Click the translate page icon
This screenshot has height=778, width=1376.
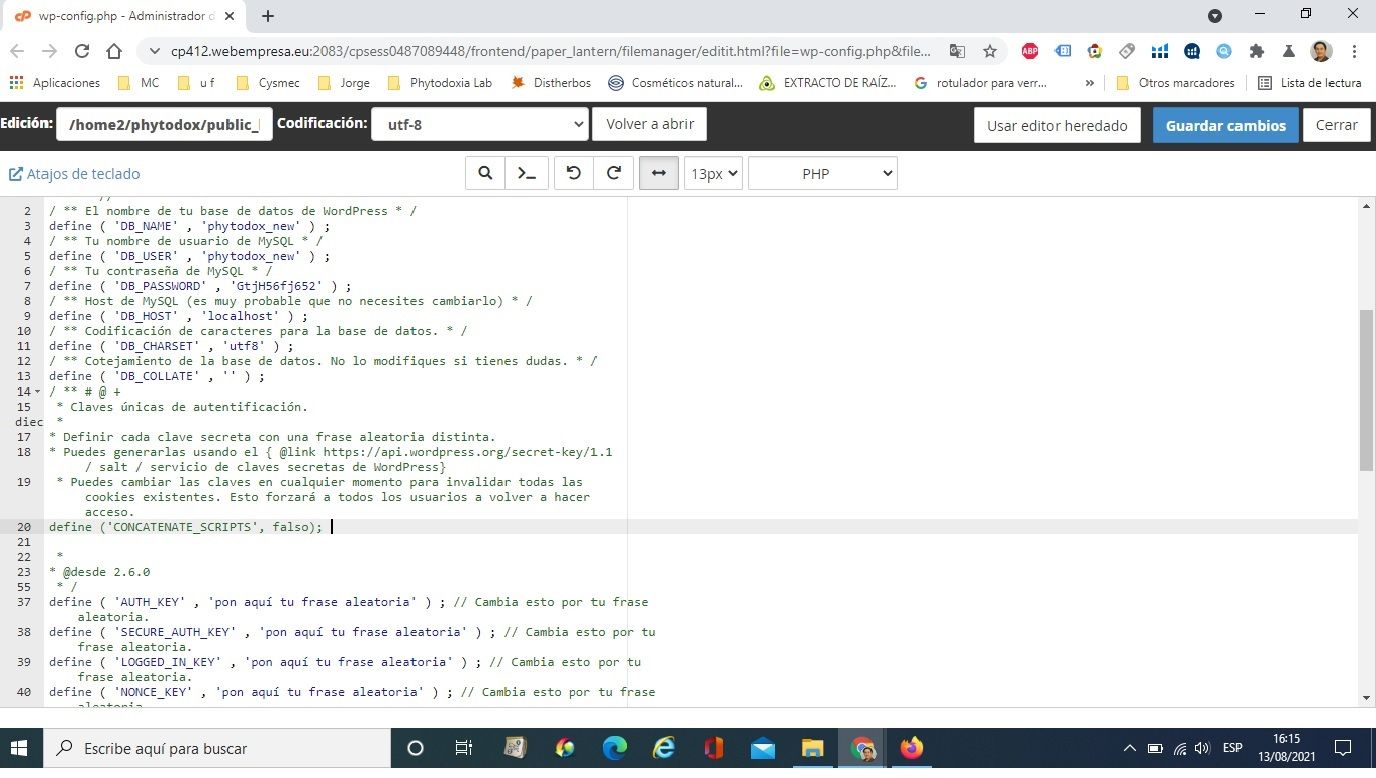coord(958,51)
